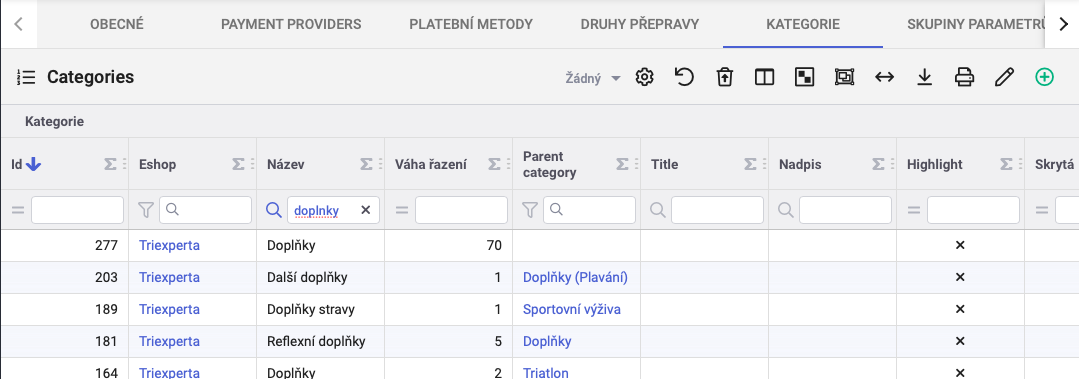Click the select-area frame icon

click(x=844, y=77)
